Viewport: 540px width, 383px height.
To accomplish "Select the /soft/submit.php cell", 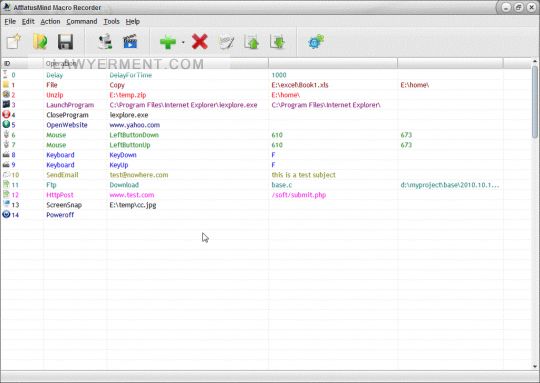I will click(299, 195).
